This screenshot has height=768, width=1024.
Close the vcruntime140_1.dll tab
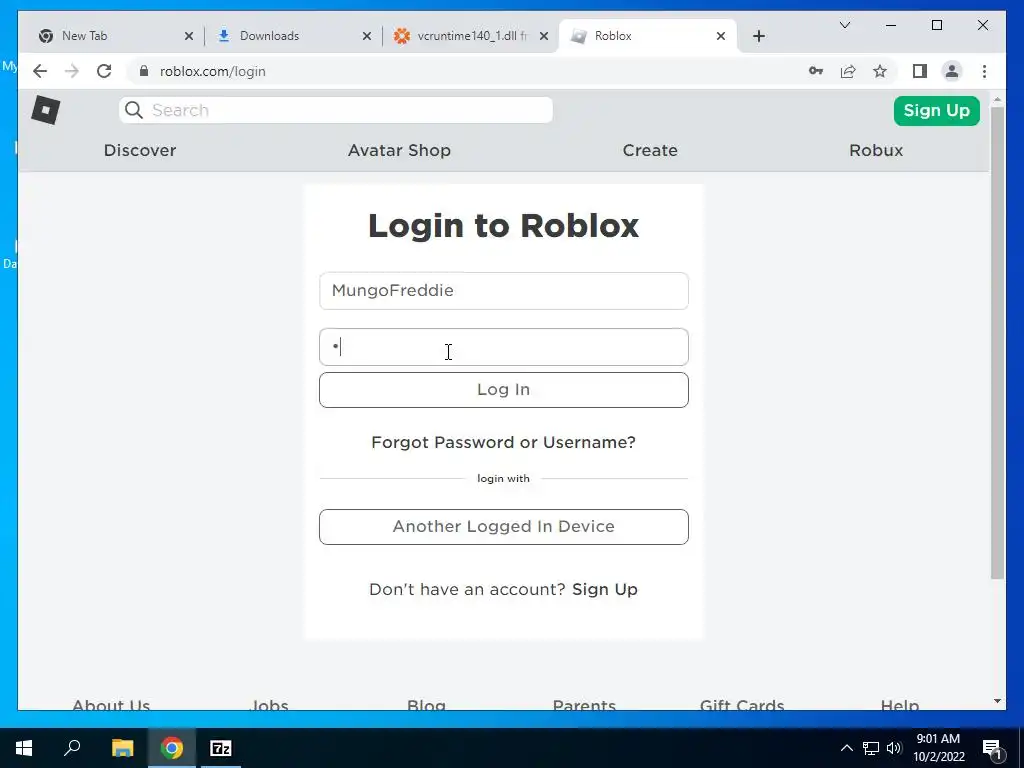(543, 37)
